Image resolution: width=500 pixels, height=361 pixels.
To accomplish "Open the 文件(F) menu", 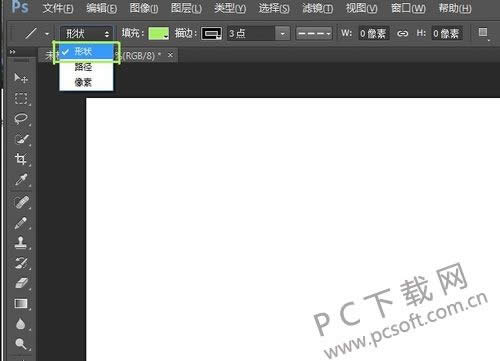I will [x=58, y=8].
